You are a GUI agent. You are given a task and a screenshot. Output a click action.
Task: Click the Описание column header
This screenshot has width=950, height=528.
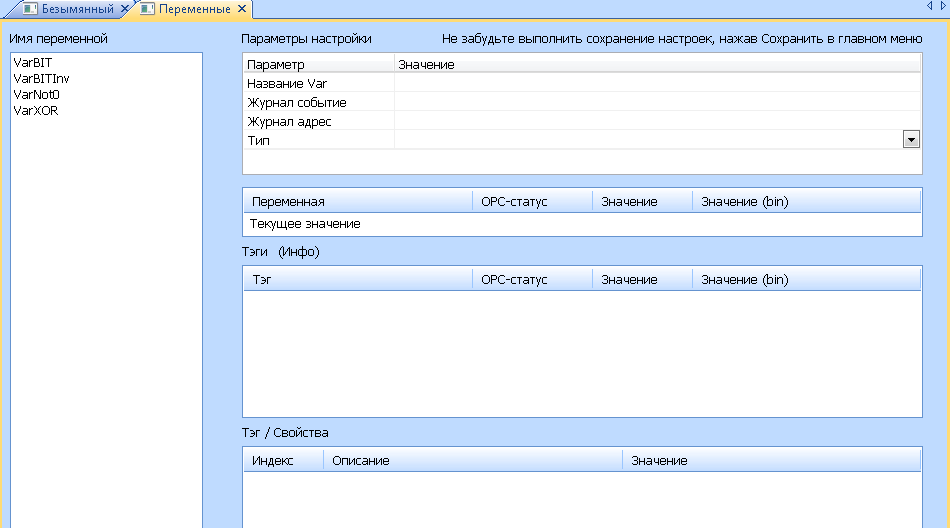pos(472,460)
